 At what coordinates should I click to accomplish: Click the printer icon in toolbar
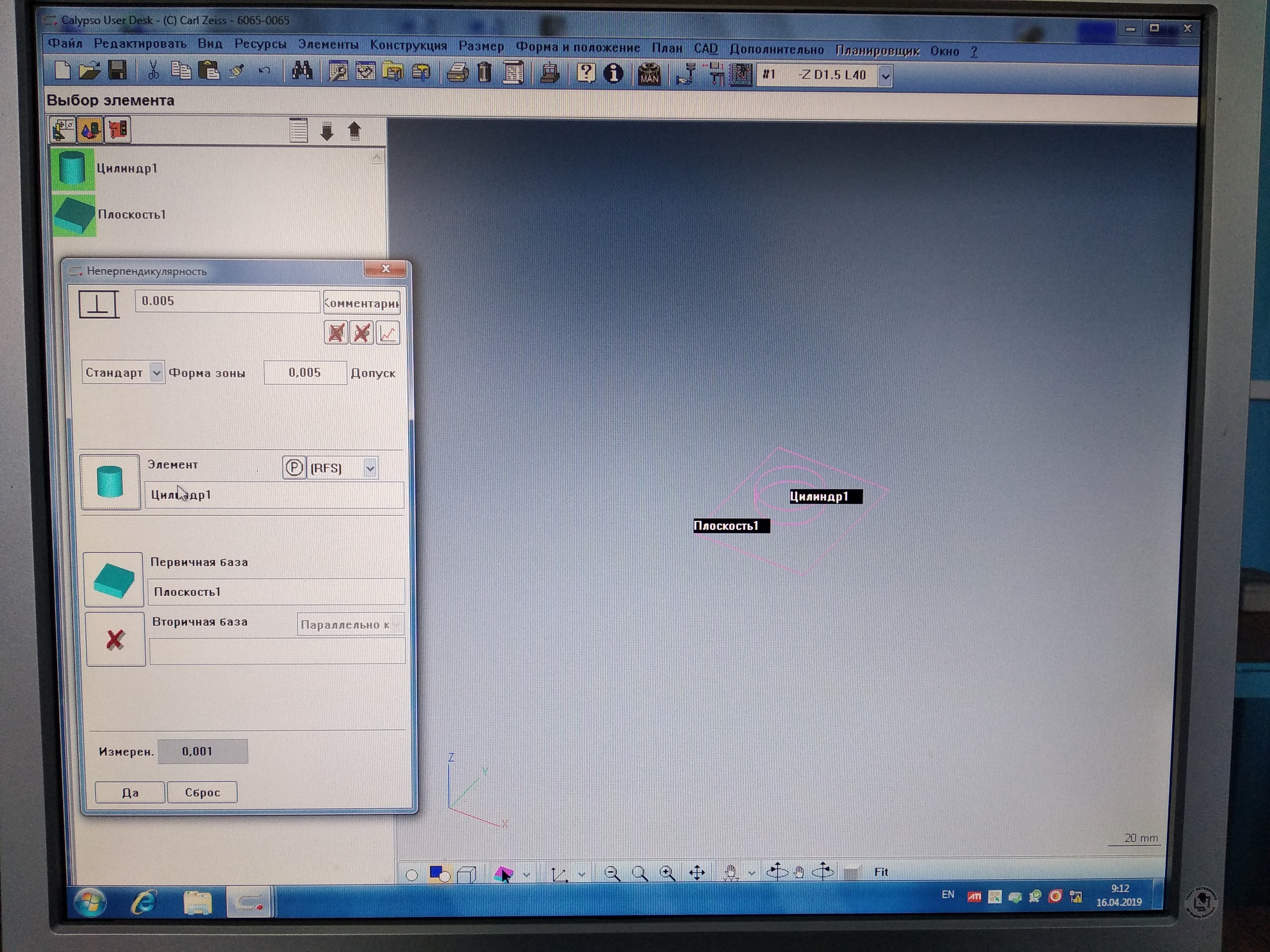coord(457,73)
